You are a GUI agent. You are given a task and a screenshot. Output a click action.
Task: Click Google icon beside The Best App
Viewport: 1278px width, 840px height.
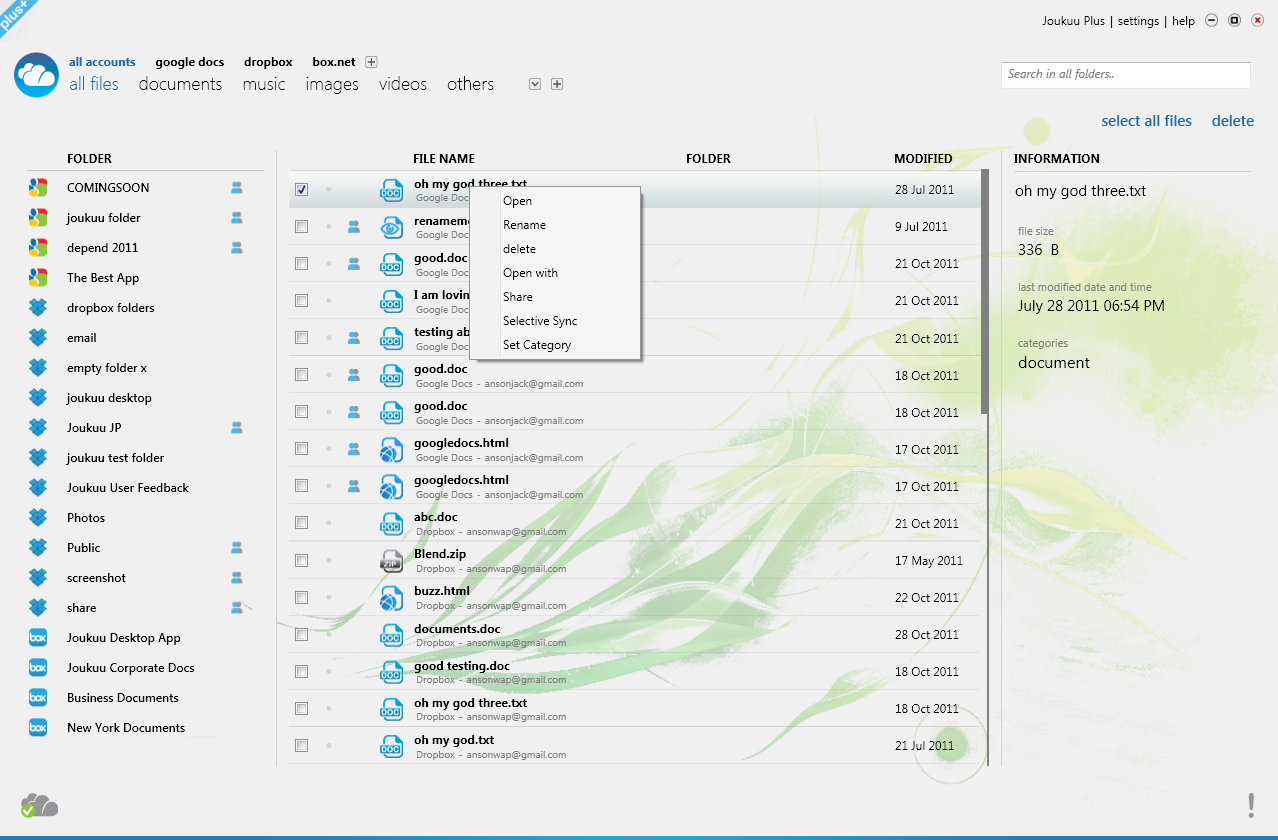coord(38,278)
